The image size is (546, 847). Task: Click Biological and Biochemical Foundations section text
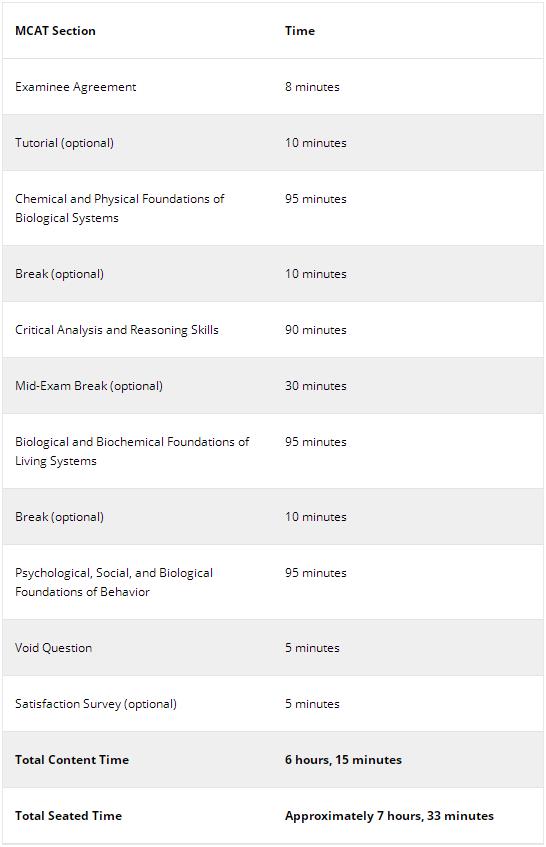point(132,451)
